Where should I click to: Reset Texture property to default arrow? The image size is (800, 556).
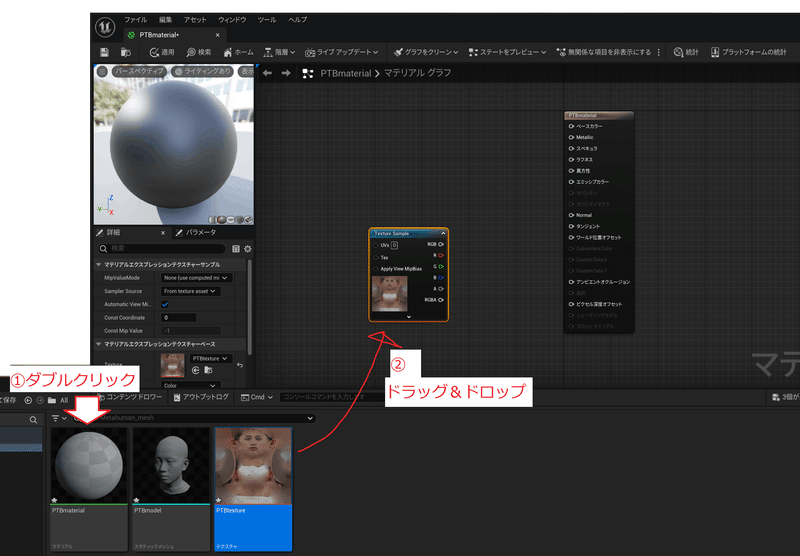240,364
